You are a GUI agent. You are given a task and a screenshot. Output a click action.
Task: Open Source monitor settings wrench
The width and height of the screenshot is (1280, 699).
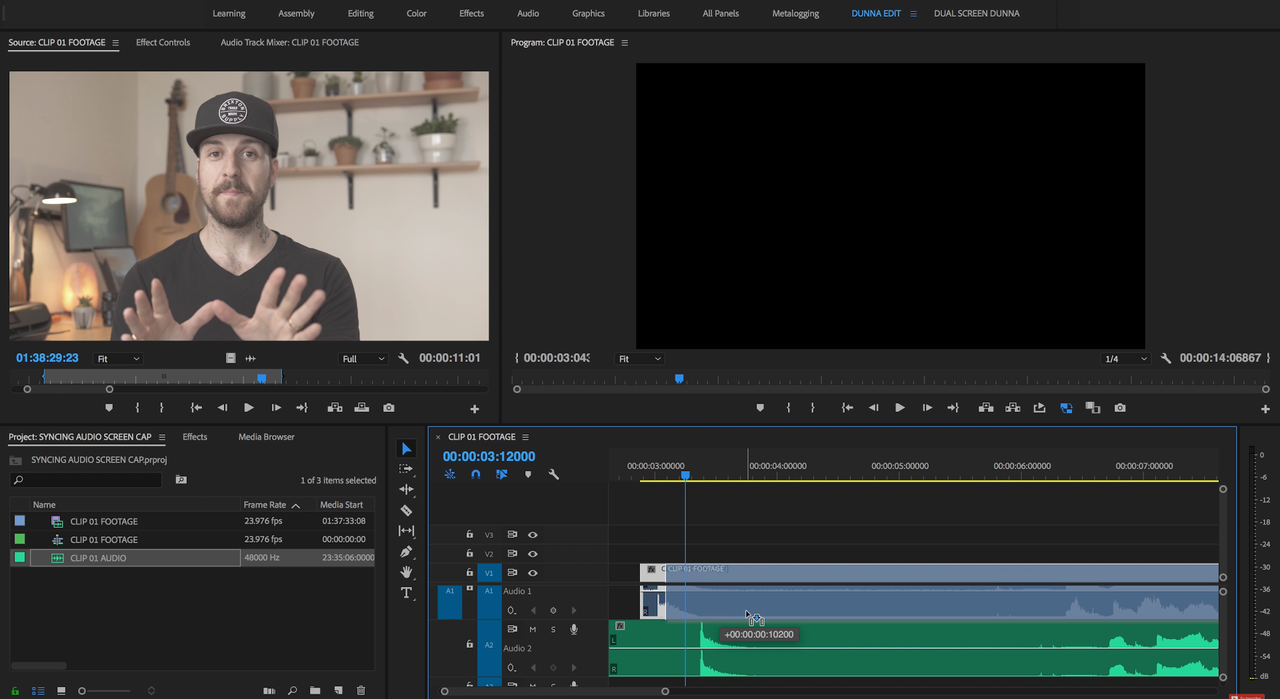coord(404,358)
